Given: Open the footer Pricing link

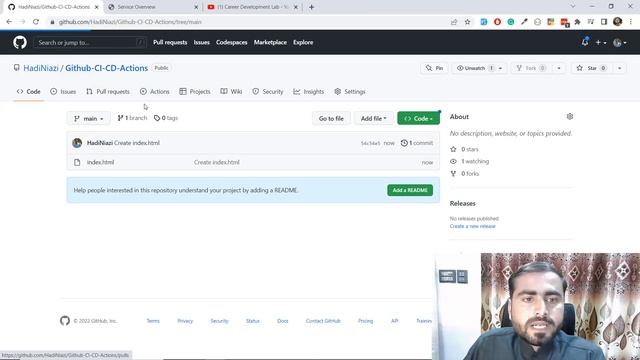Looking at the screenshot, I should pyautogui.click(x=365, y=321).
